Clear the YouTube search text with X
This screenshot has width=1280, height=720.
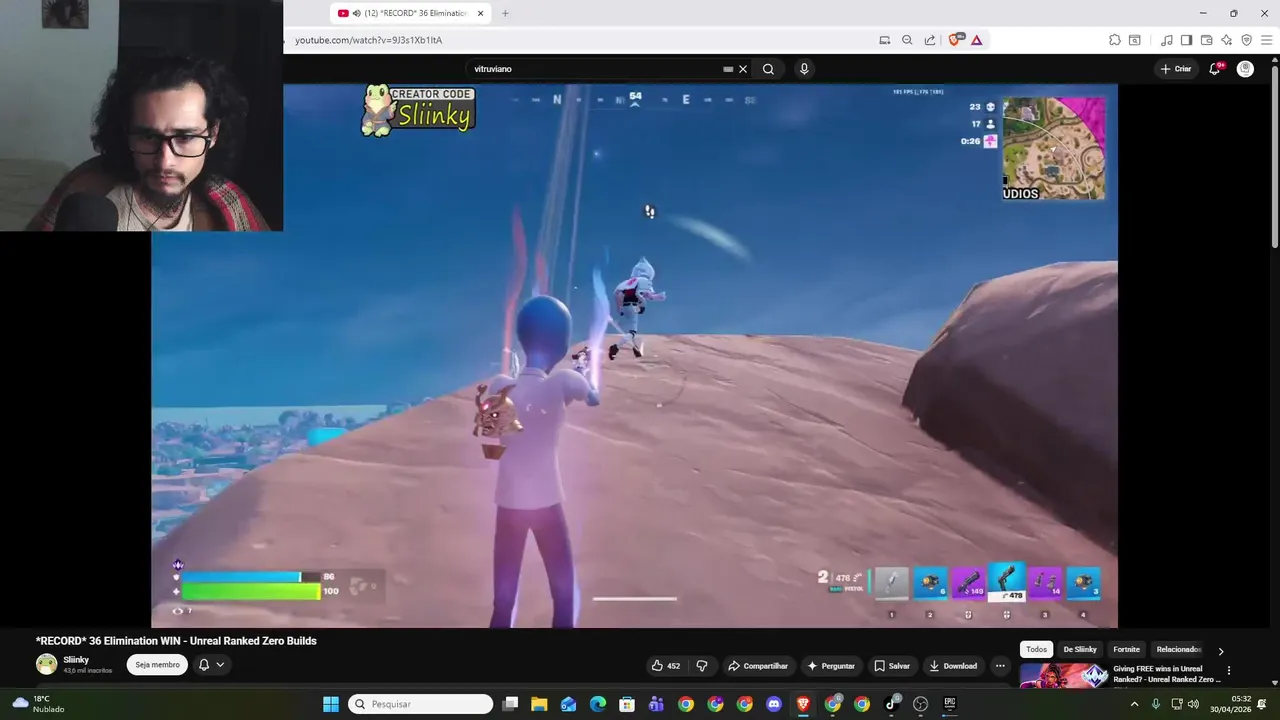743,69
